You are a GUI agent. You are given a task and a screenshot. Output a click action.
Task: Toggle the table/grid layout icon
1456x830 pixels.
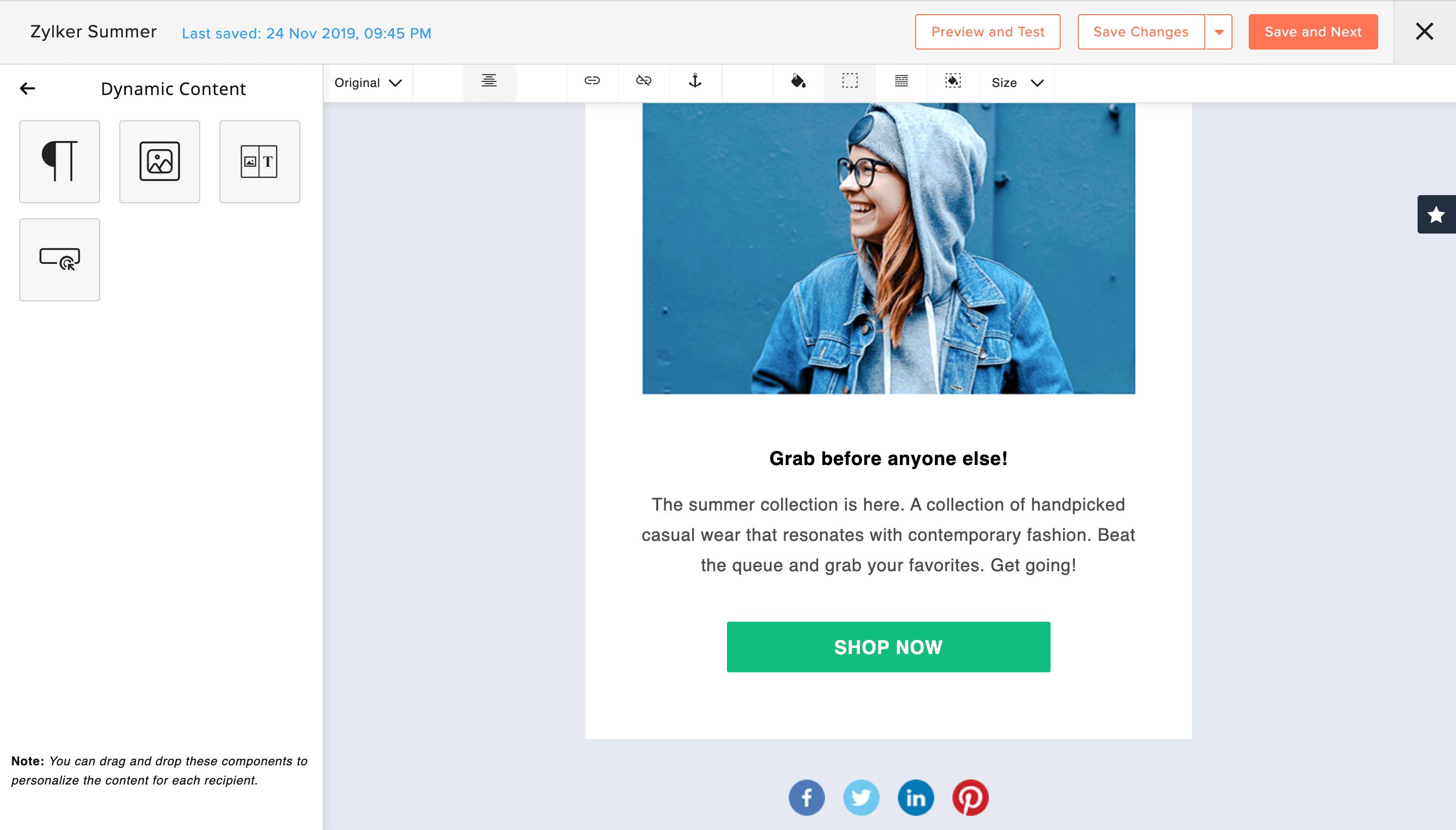(x=901, y=82)
